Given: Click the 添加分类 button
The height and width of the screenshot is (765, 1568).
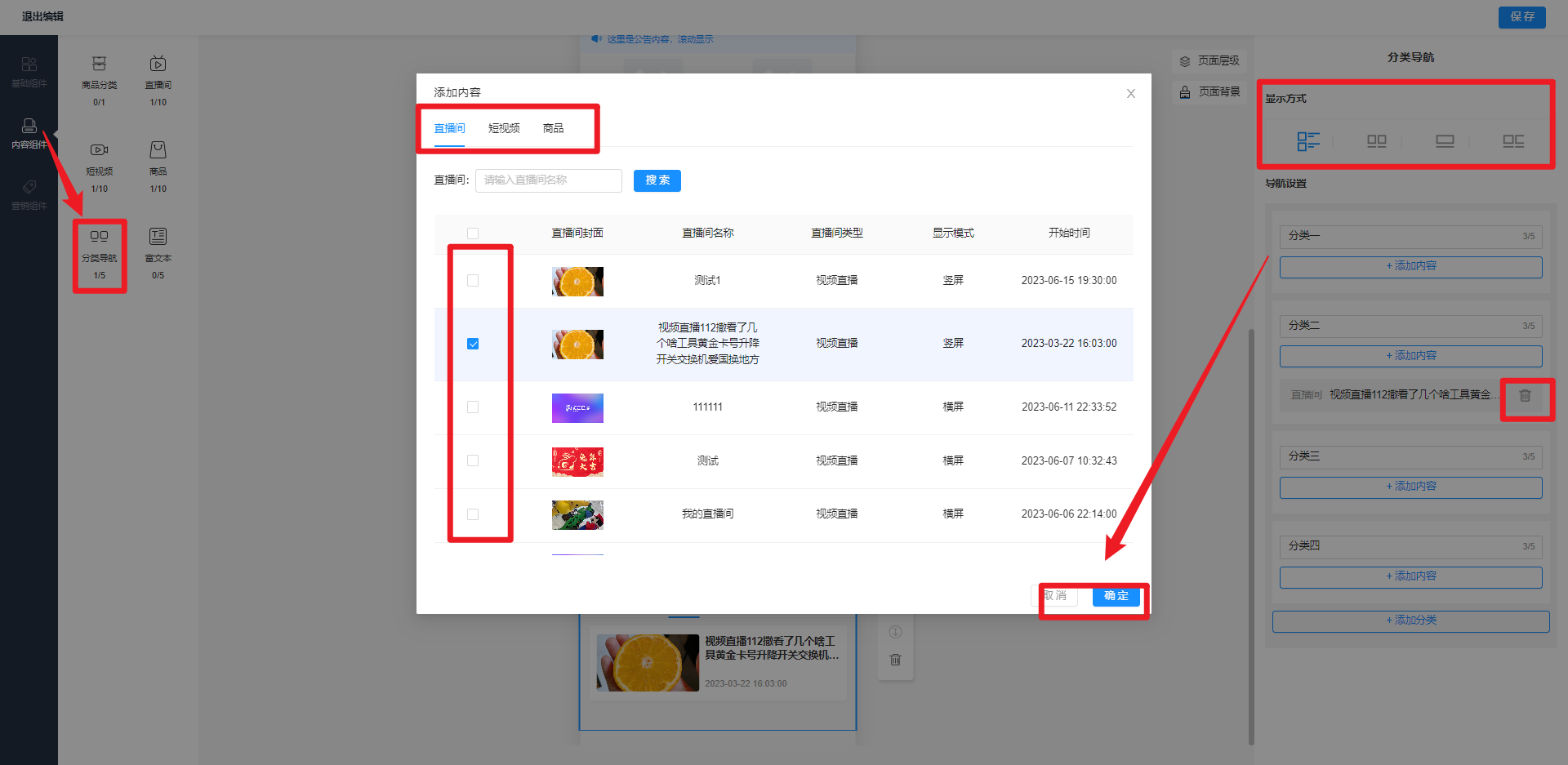Looking at the screenshot, I should point(1410,621).
